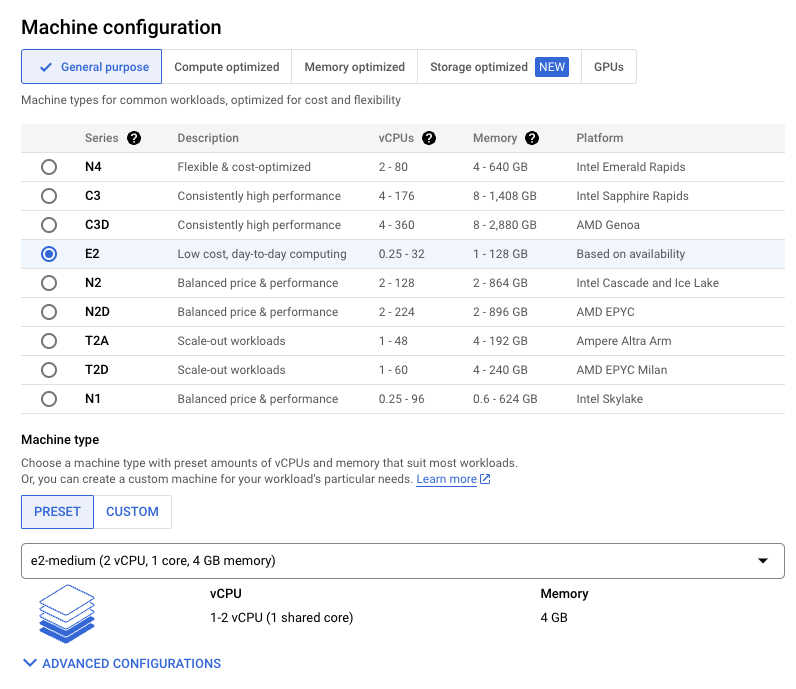Select the N2D series radio button
This screenshot has width=796, height=689.
49,312
